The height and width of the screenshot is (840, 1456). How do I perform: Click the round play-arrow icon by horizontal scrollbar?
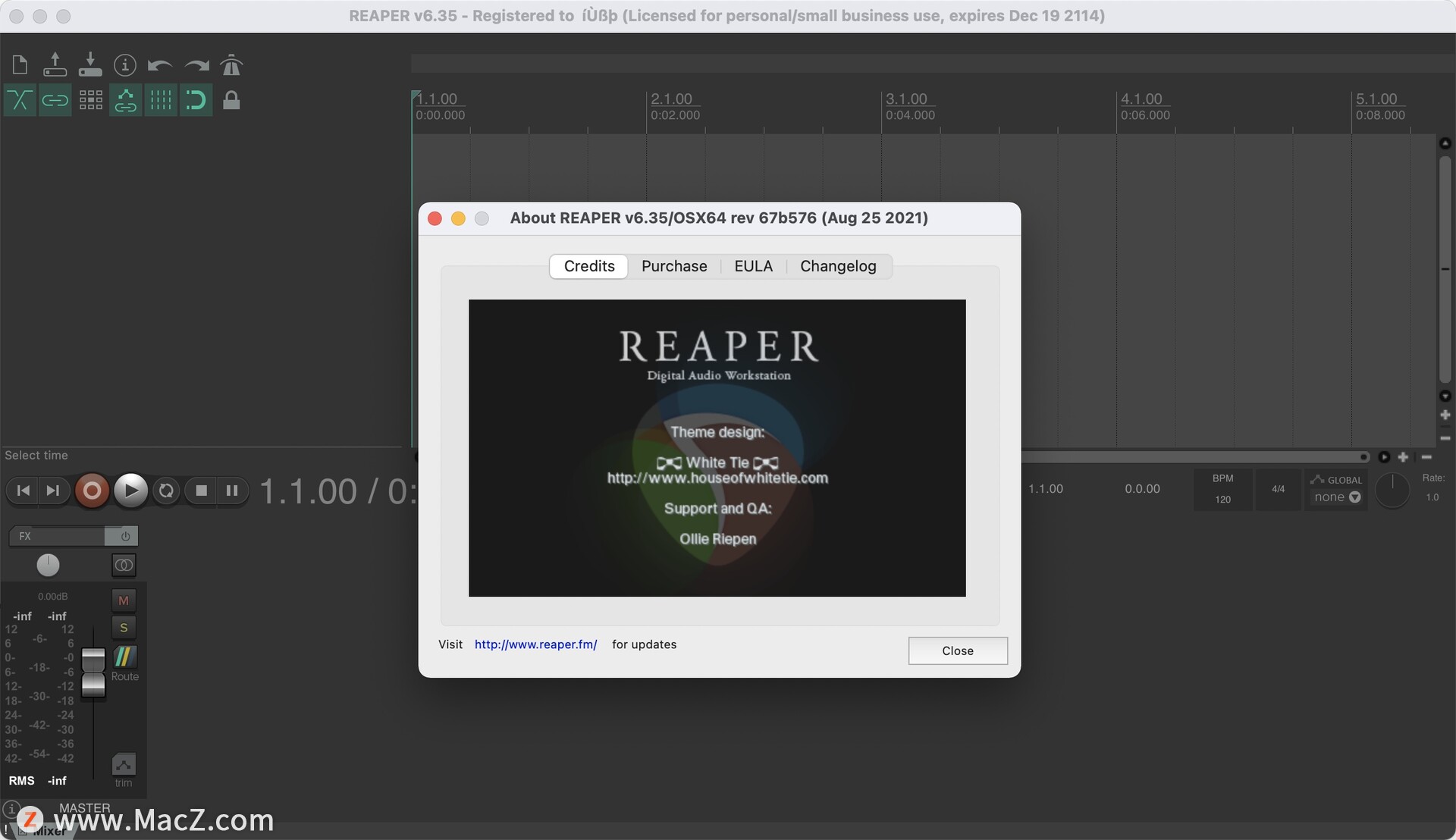pos(1384,457)
